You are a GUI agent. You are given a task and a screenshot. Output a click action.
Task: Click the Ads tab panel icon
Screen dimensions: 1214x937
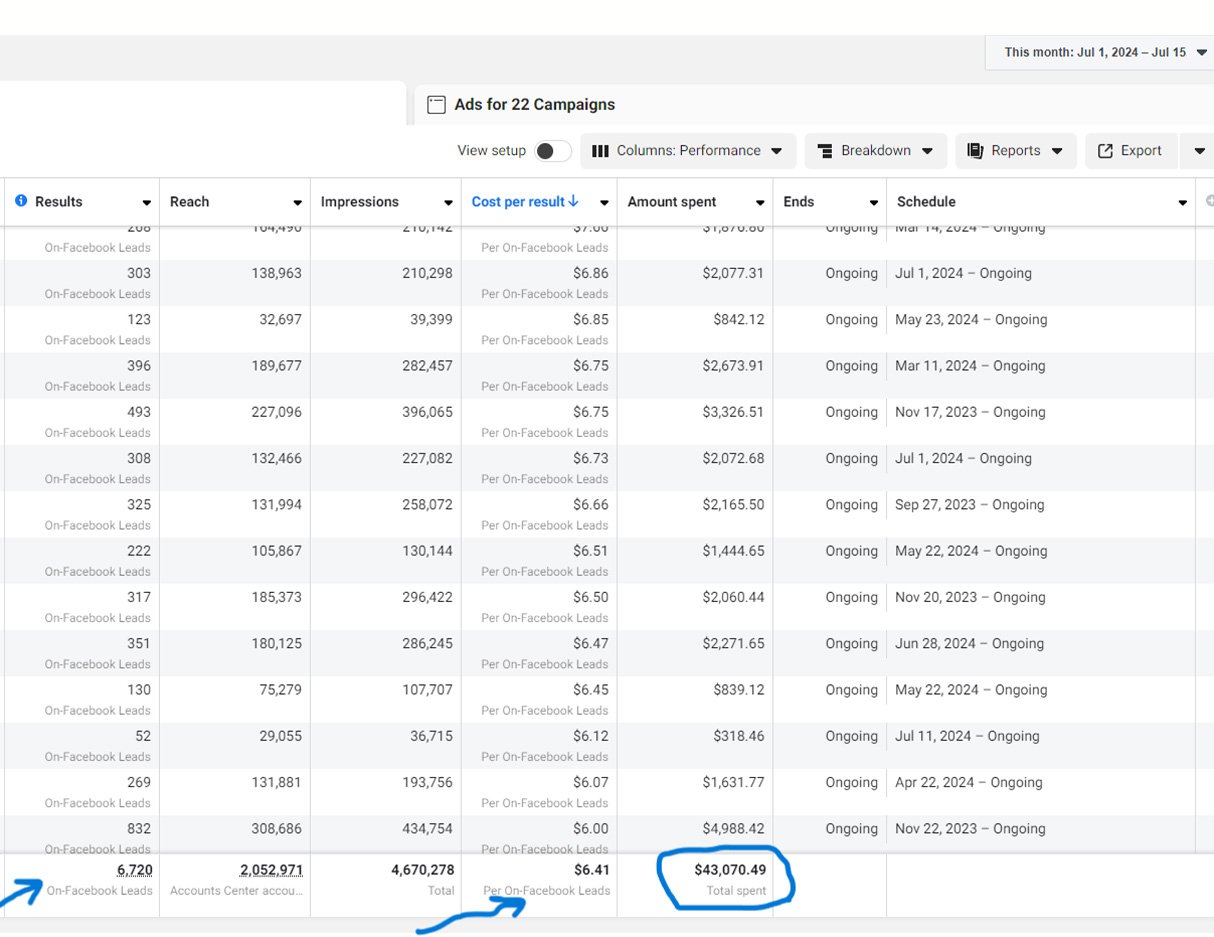[436, 105]
